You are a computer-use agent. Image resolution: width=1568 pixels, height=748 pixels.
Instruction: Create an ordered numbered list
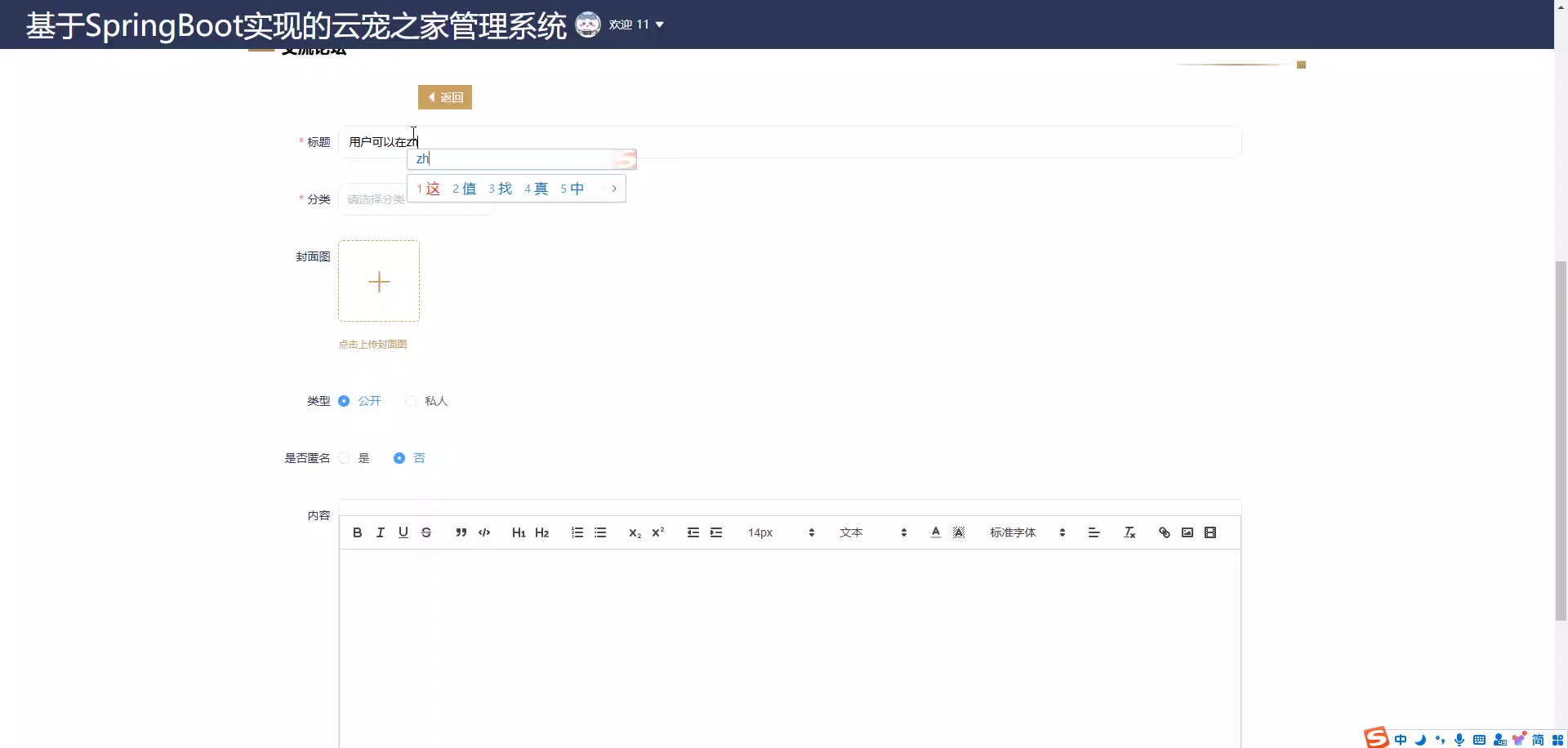coord(577,532)
